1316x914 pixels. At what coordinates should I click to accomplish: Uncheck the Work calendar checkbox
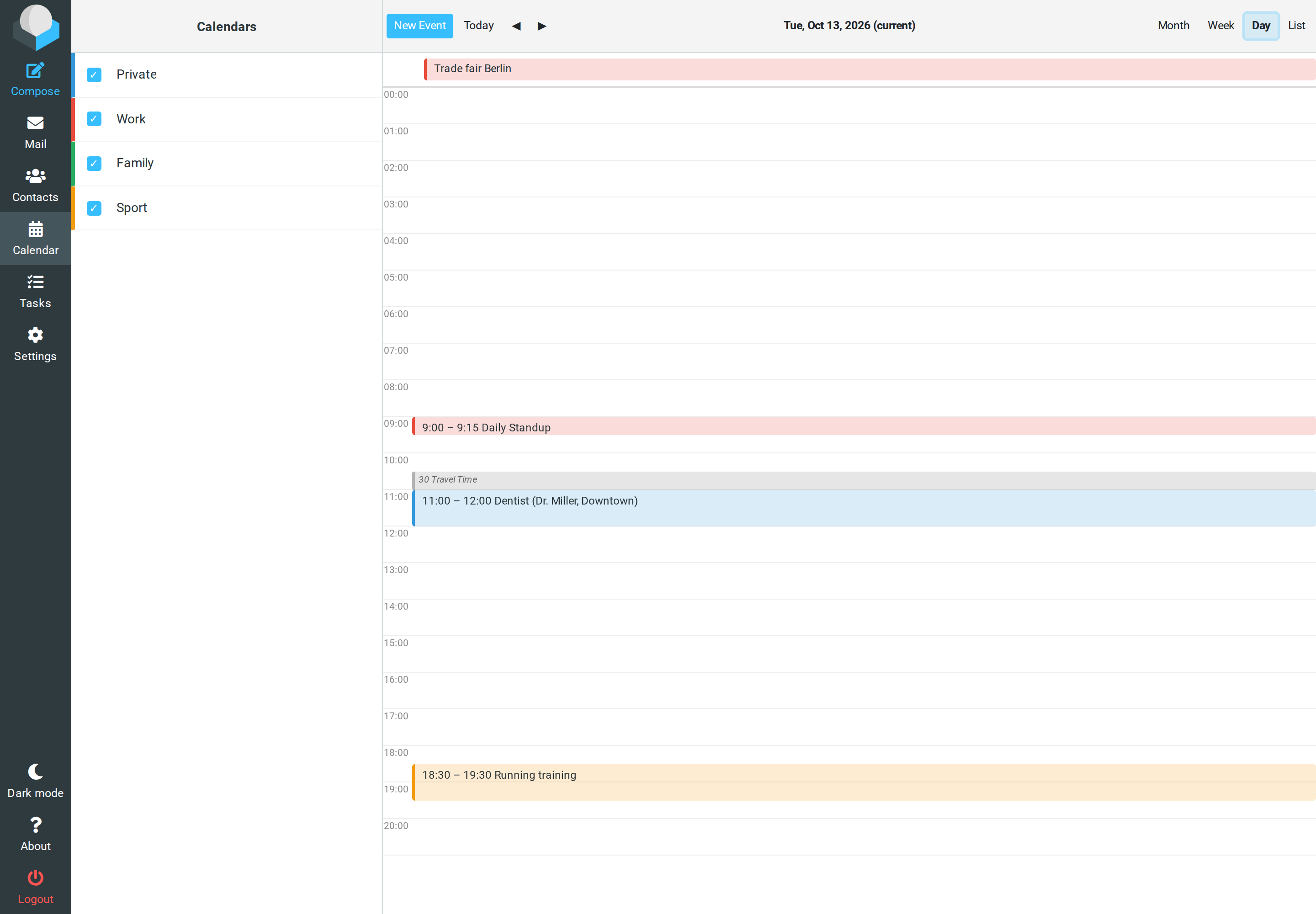coord(94,118)
